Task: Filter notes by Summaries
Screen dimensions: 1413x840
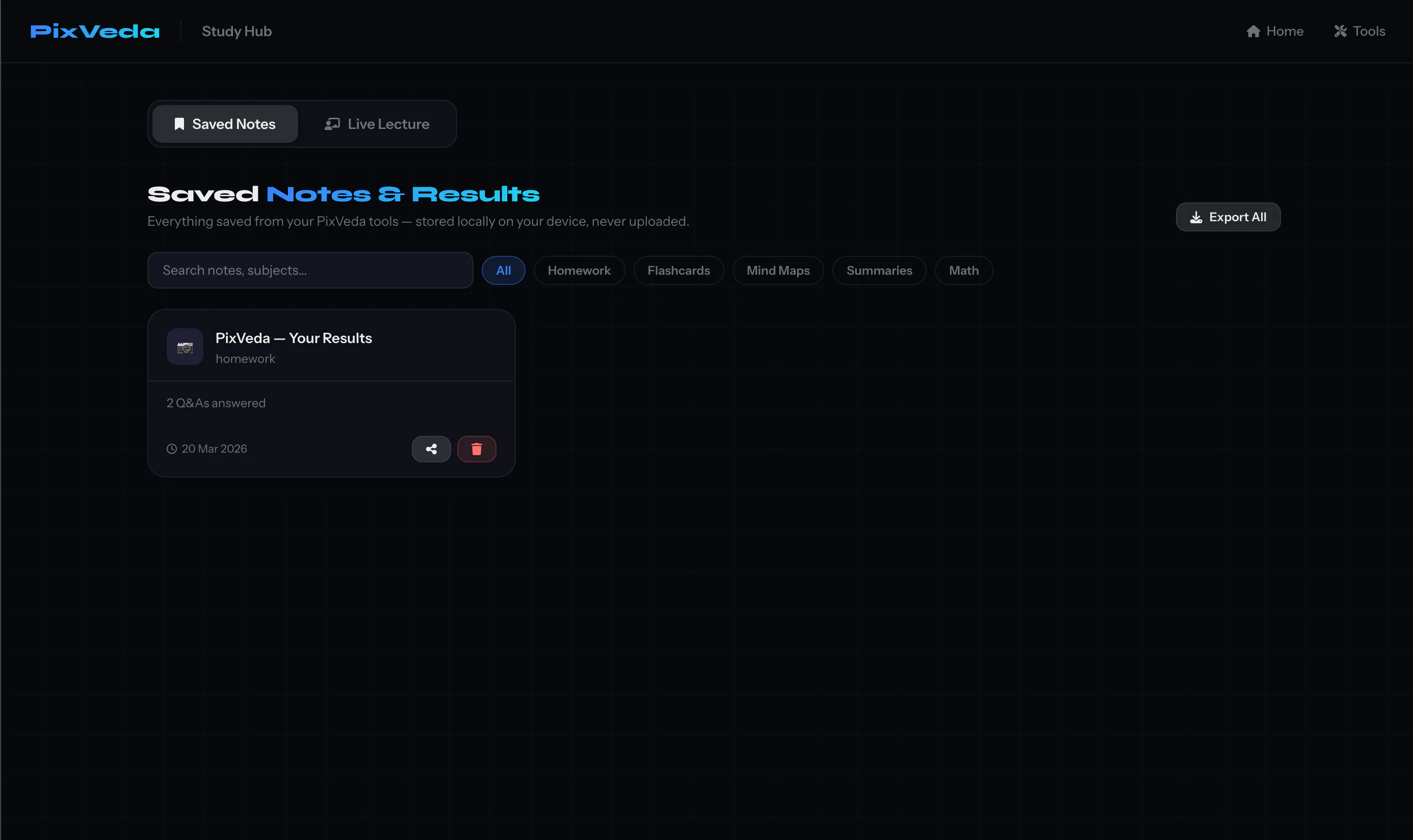Action: tap(879, 271)
